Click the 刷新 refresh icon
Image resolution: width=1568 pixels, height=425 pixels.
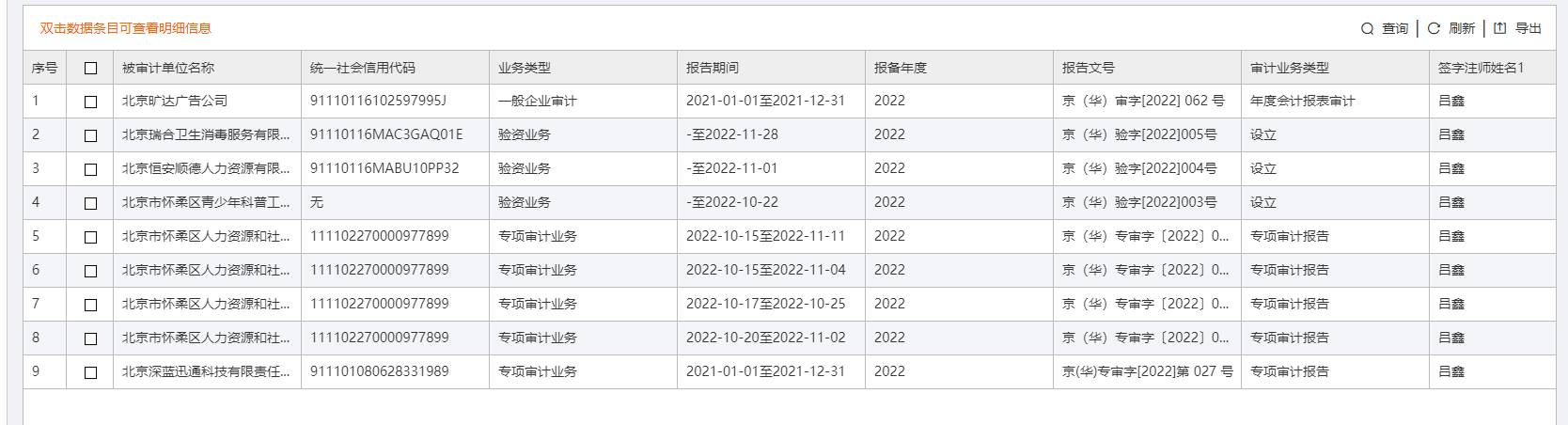click(1434, 29)
